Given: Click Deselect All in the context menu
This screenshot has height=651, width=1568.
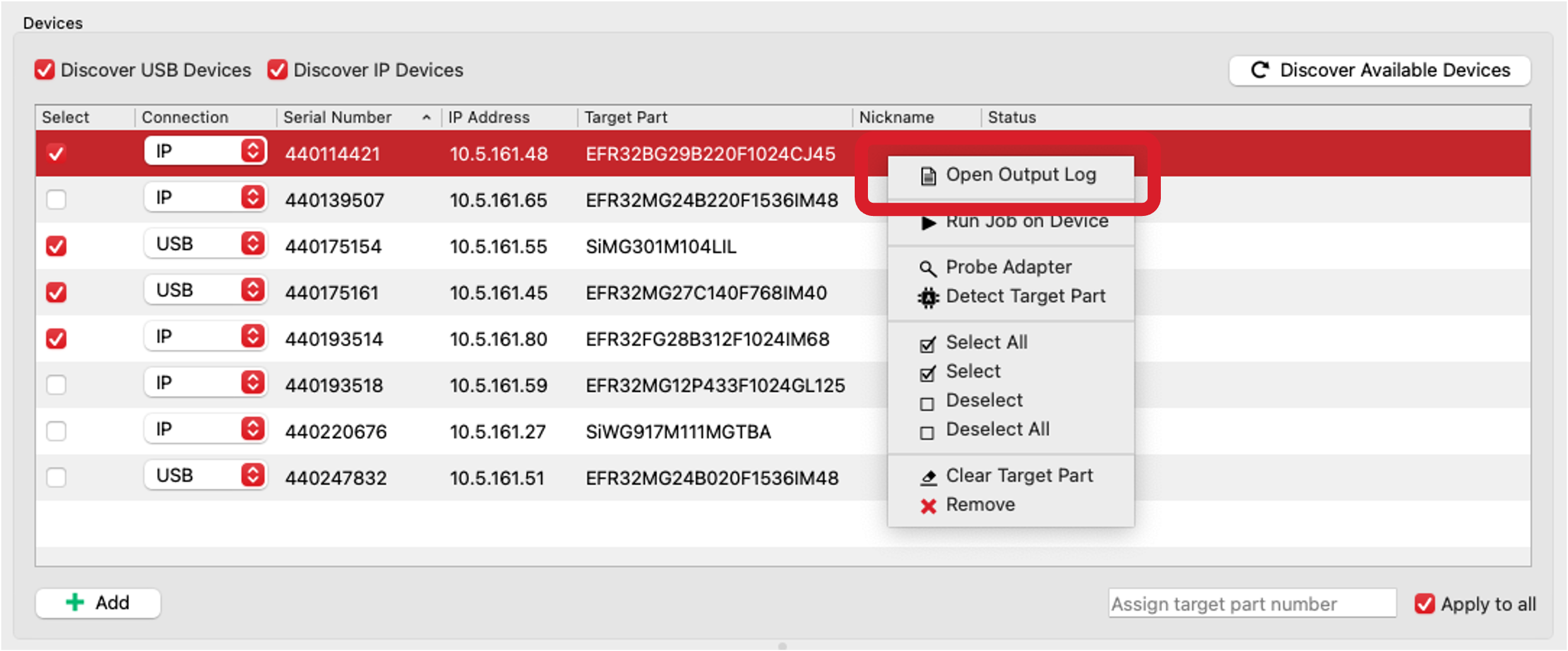Looking at the screenshot, I should (x=997, y=429).
